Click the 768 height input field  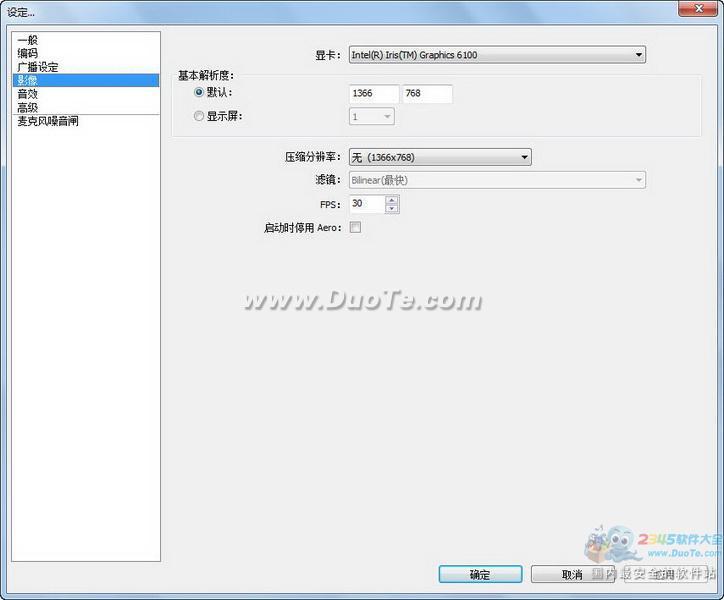click(x=428, y=94)
